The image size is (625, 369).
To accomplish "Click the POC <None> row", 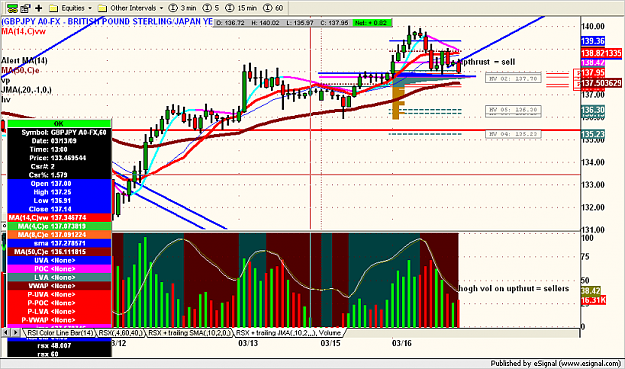I will click(59, 269).
